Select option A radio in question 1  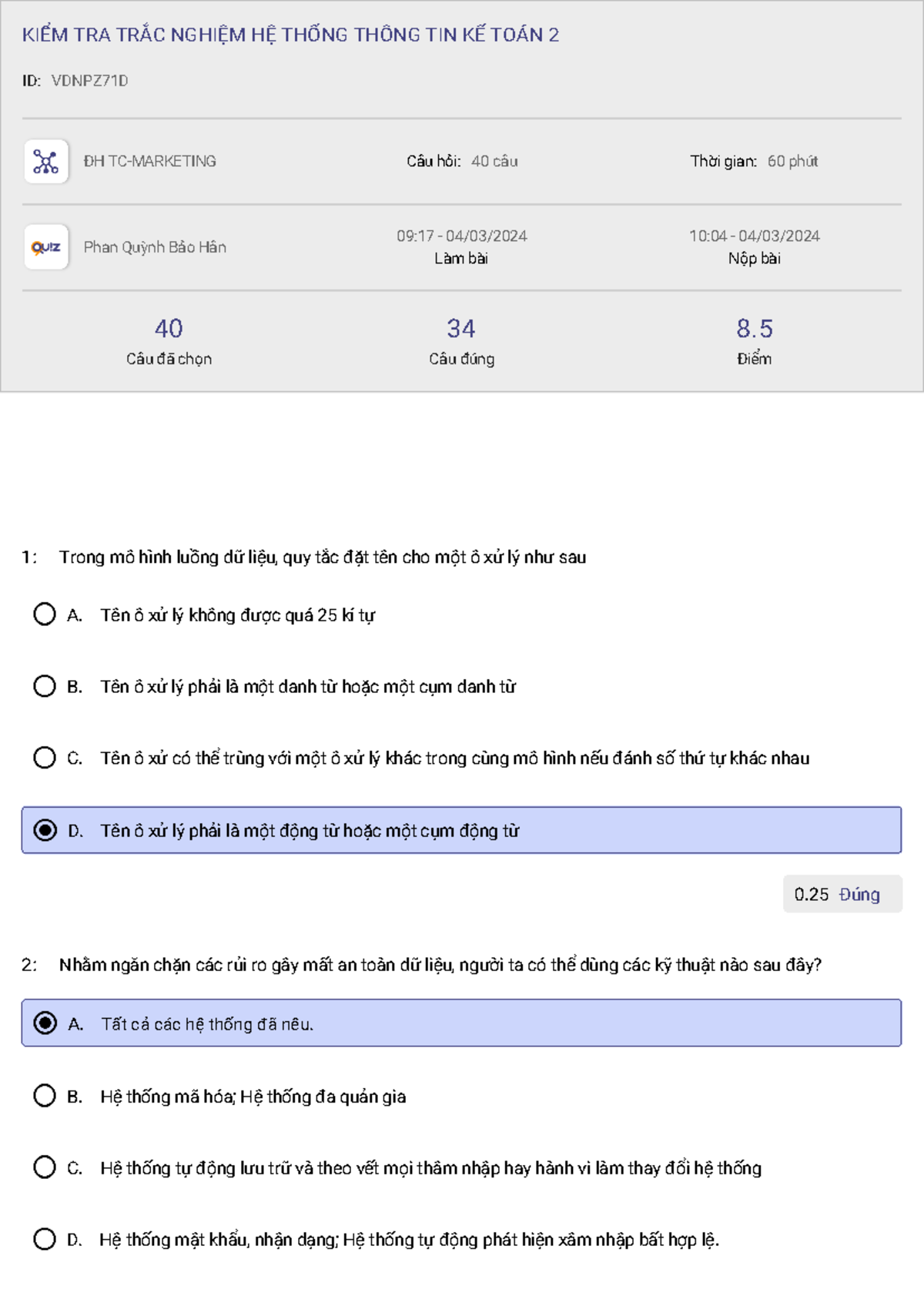coord(45,614)
